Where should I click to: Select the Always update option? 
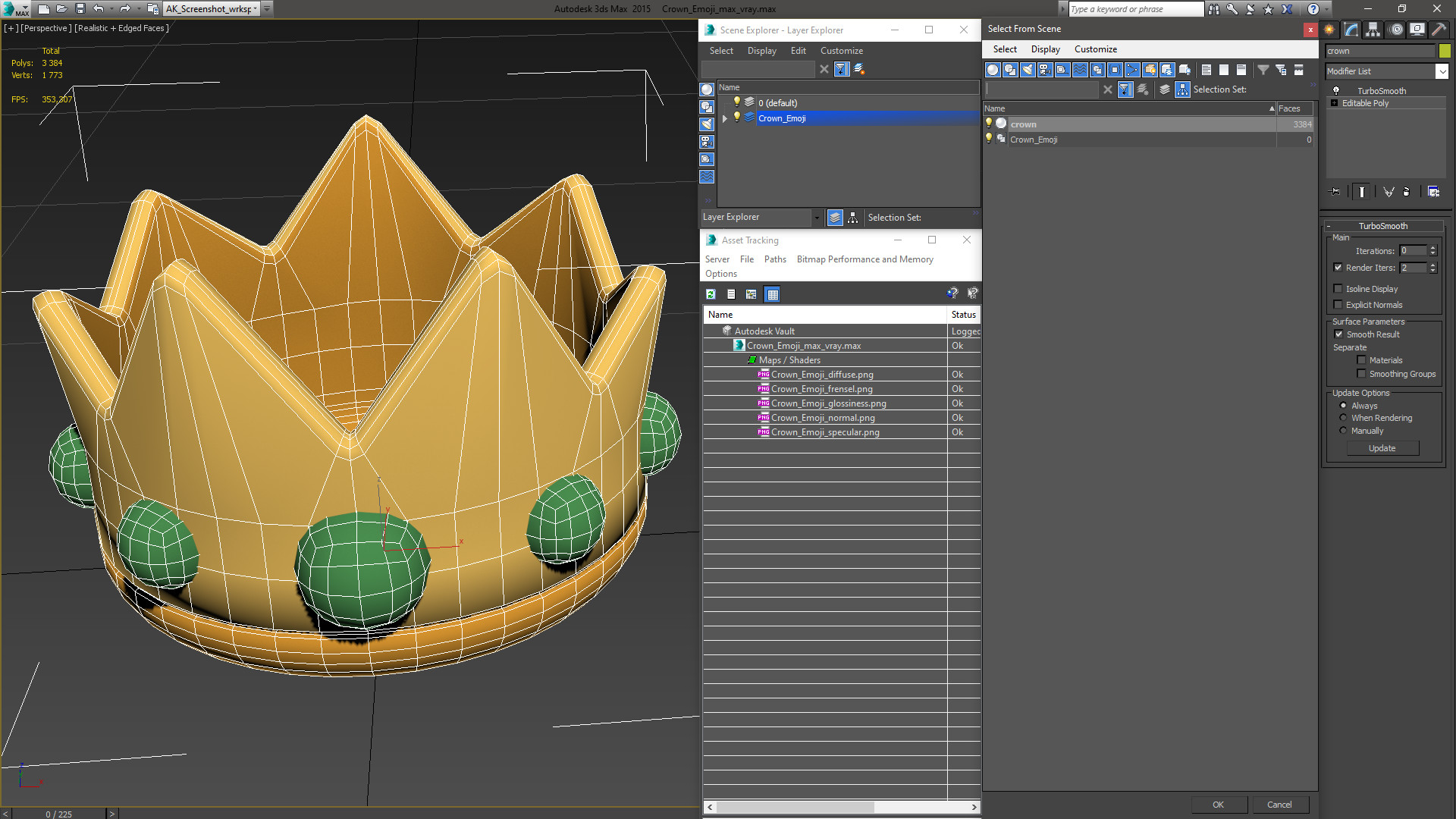coord(1343,406)
